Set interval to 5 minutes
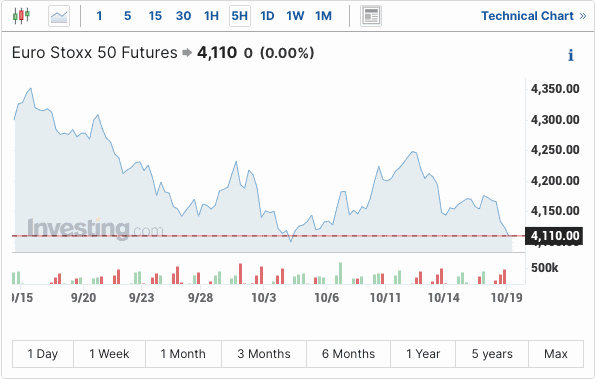Screen dimensions: 595x379 click(x=128, y=16)
